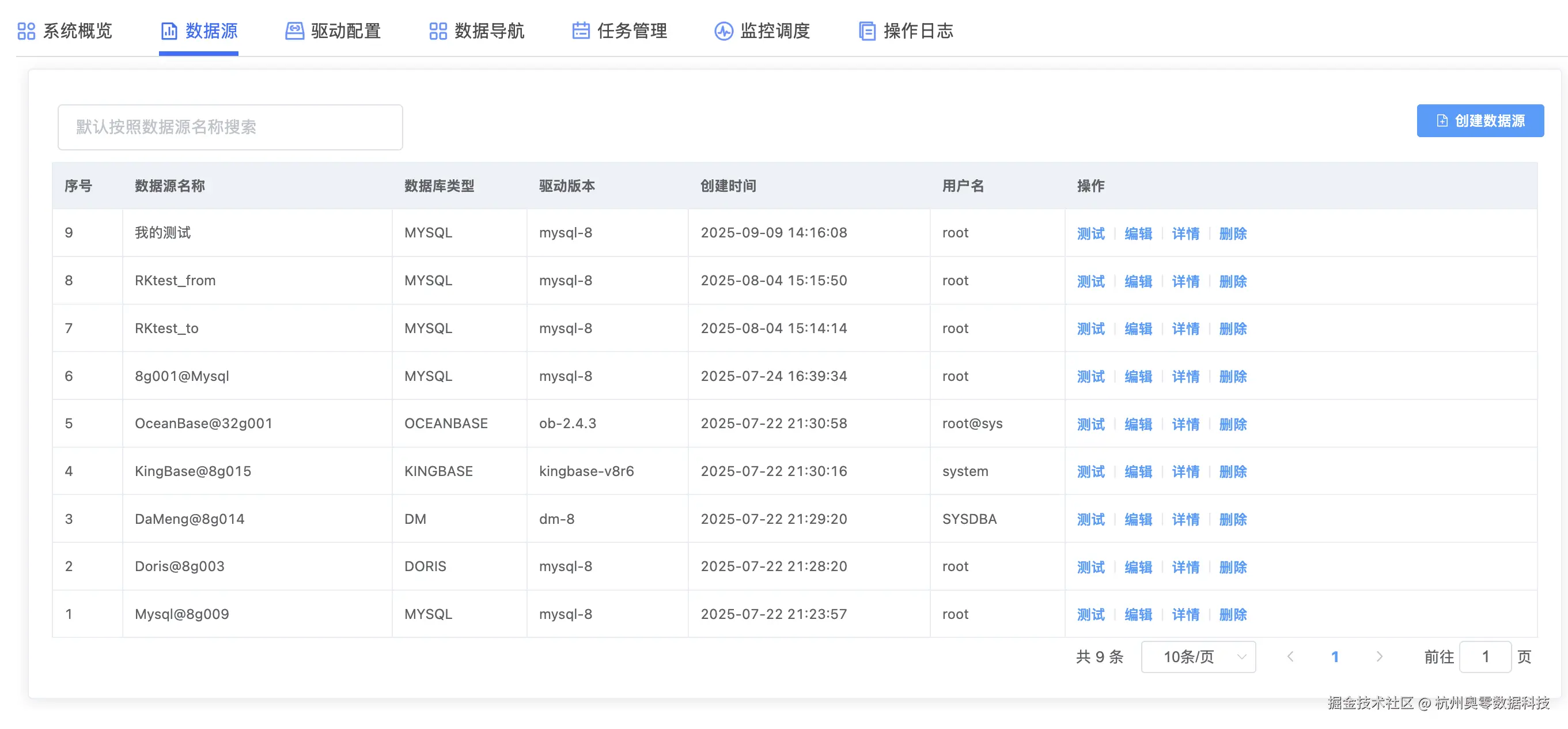
Task: Click 测试 for the 我的测试 datasource
Action: click(1090, 233)
